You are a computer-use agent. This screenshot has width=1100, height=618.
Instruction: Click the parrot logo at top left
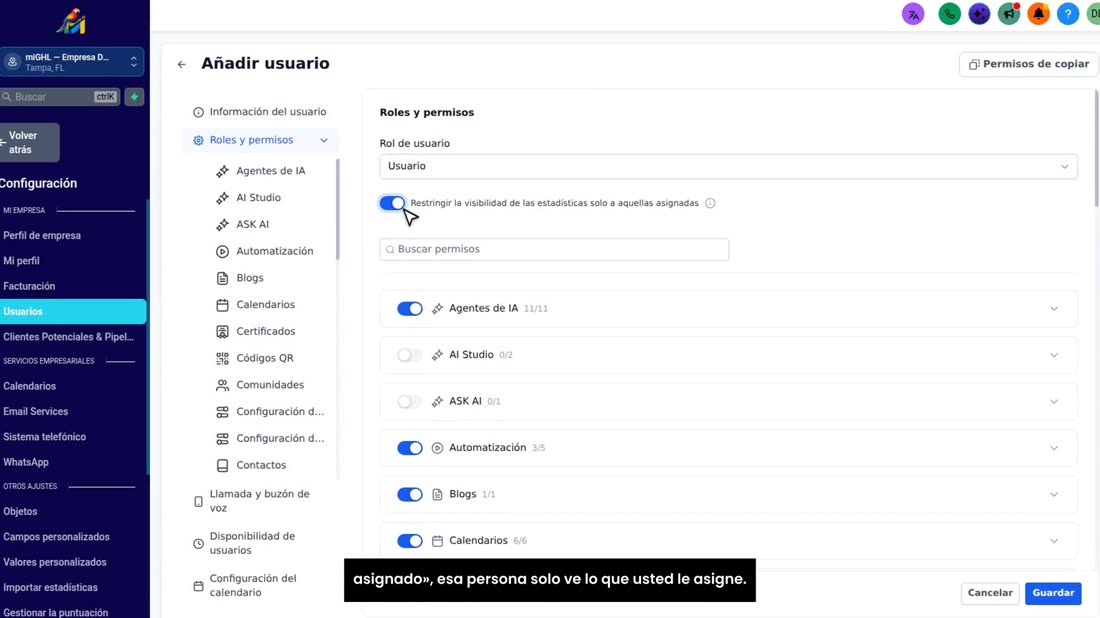click(x=72, y=21)
